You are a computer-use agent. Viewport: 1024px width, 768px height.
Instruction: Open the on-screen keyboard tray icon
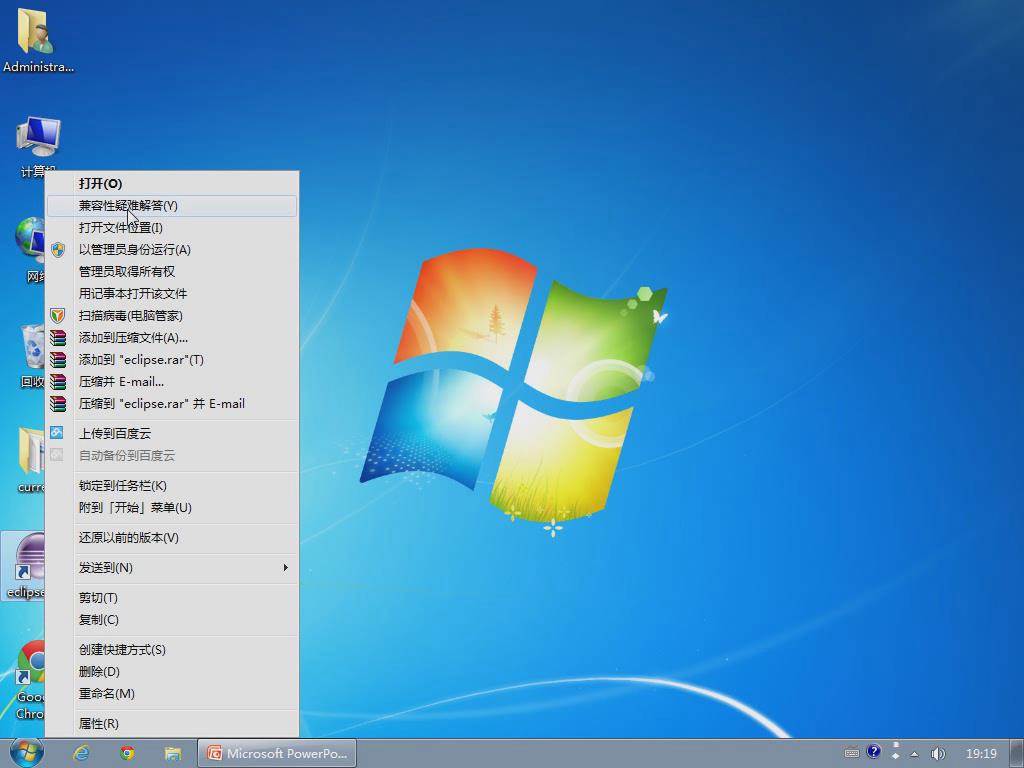852,753
